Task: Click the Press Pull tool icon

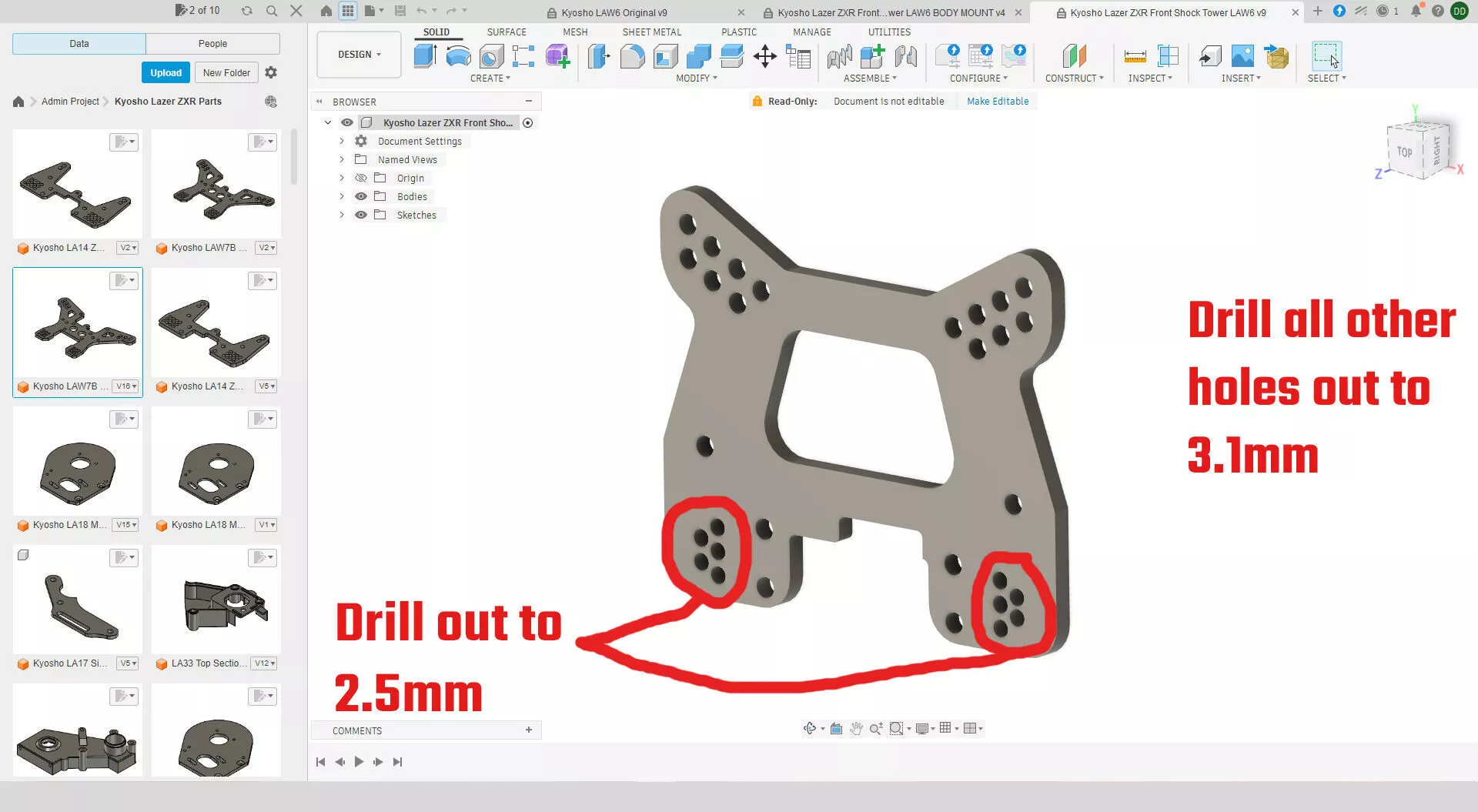Action: tap(598, 56)
